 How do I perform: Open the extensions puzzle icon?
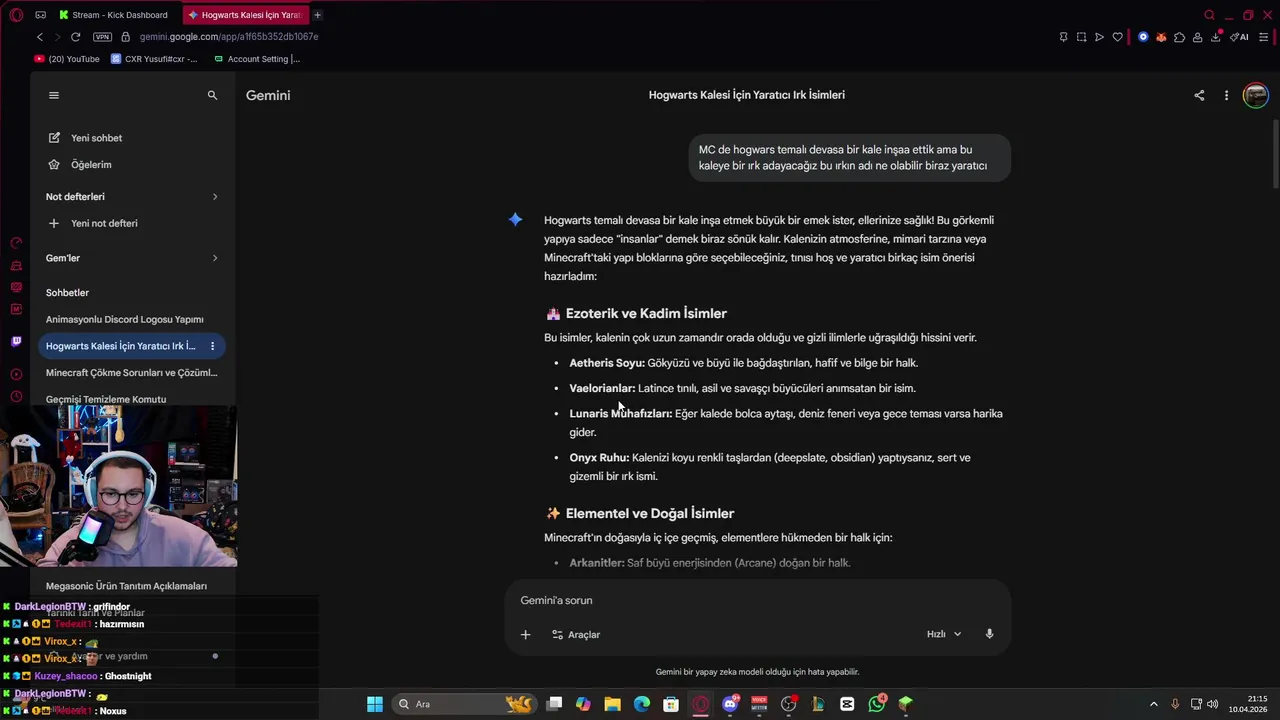(1179, 37)
